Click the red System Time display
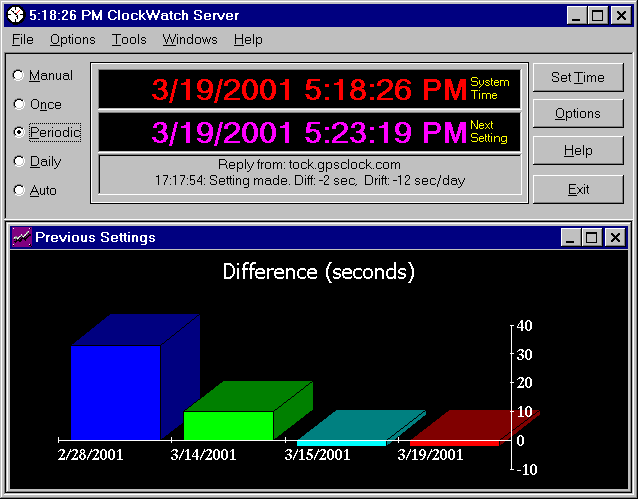 [309, 89]
